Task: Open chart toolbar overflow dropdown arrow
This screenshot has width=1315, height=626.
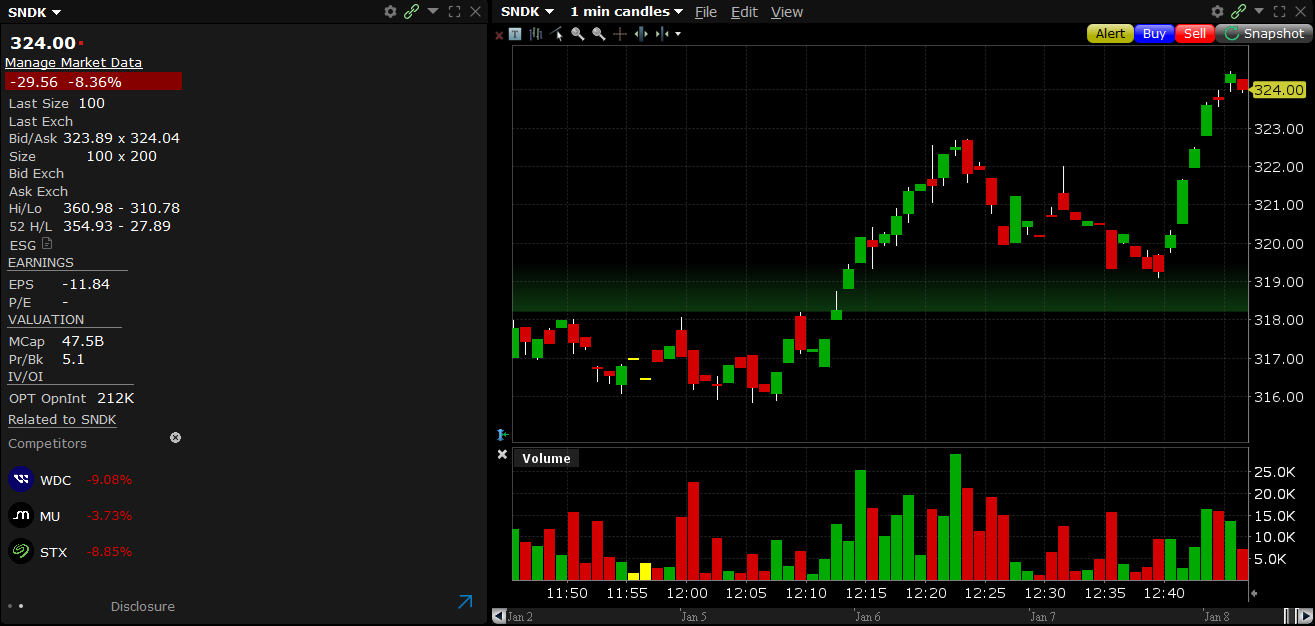Action: pos(678,34)
